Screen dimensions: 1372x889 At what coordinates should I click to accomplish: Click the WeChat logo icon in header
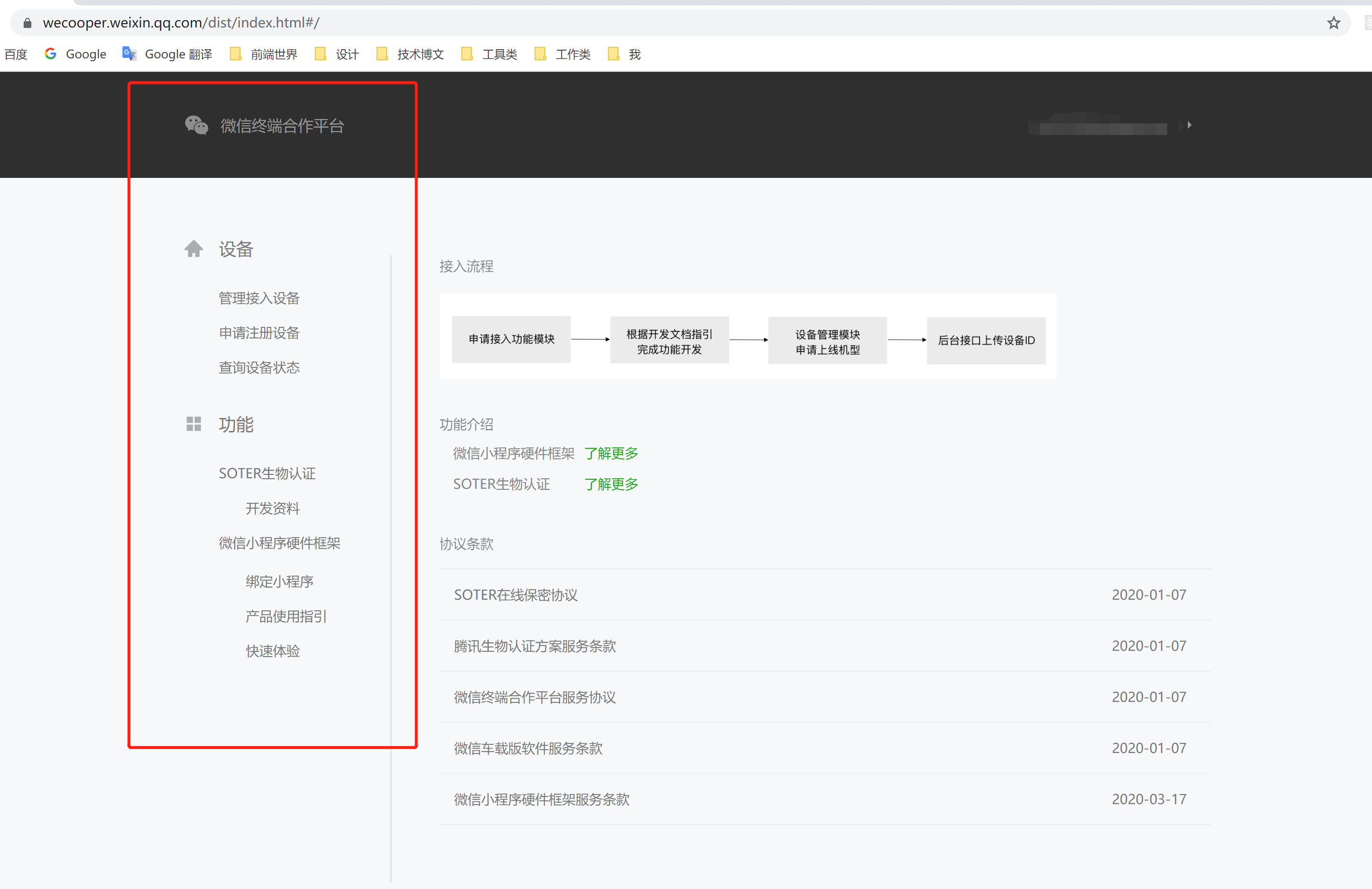[x=196, y=125]
